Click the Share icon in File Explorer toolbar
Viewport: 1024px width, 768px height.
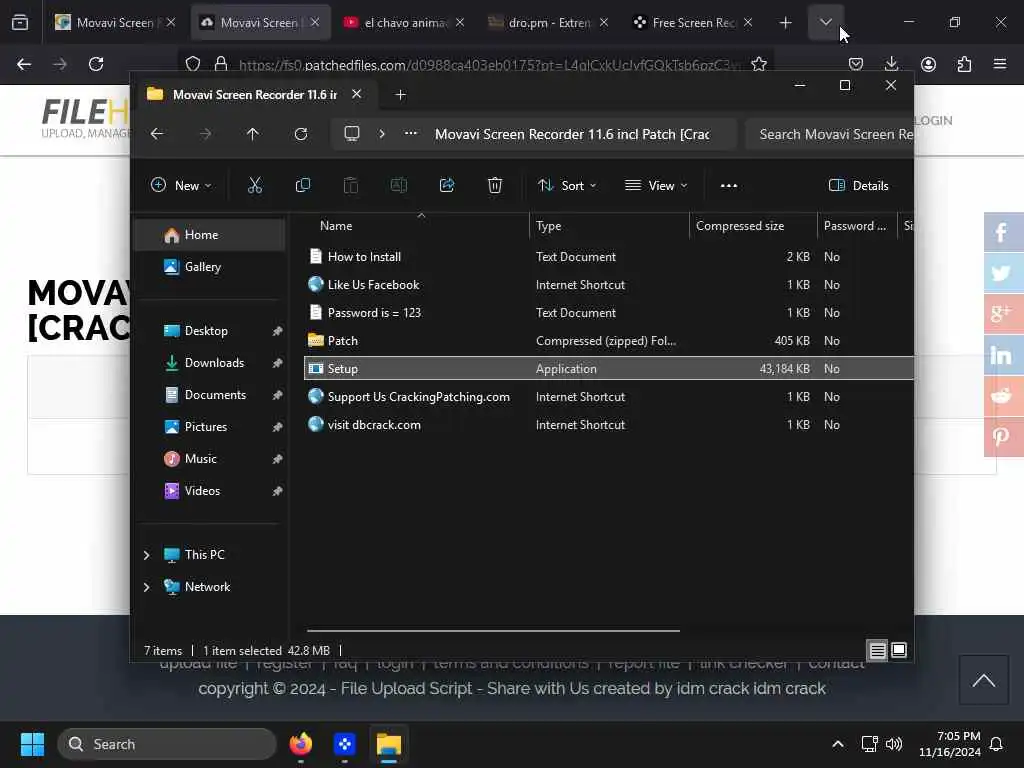click(x=447, y=185)
